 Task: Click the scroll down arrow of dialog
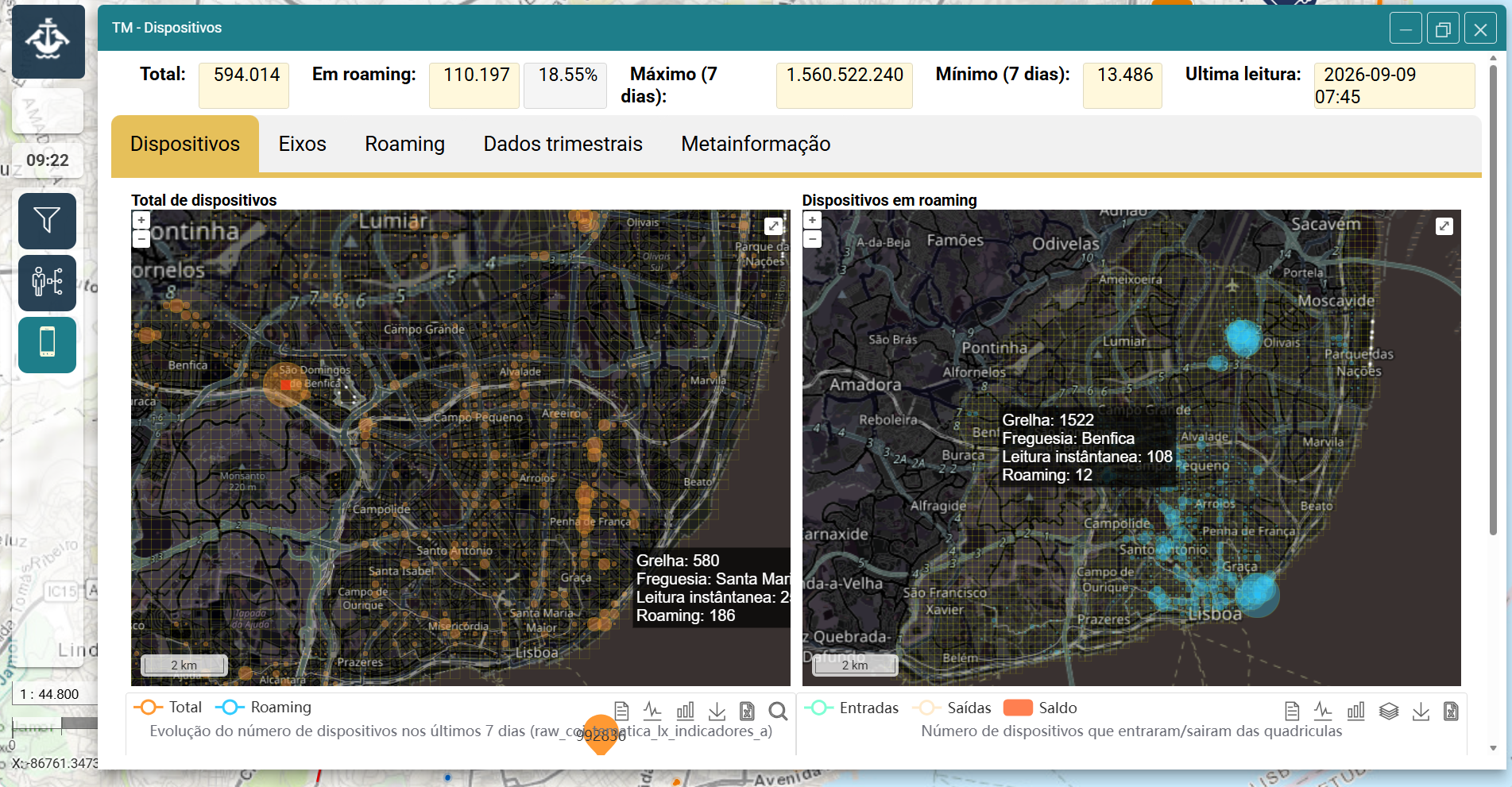(x=1494, y=748)
